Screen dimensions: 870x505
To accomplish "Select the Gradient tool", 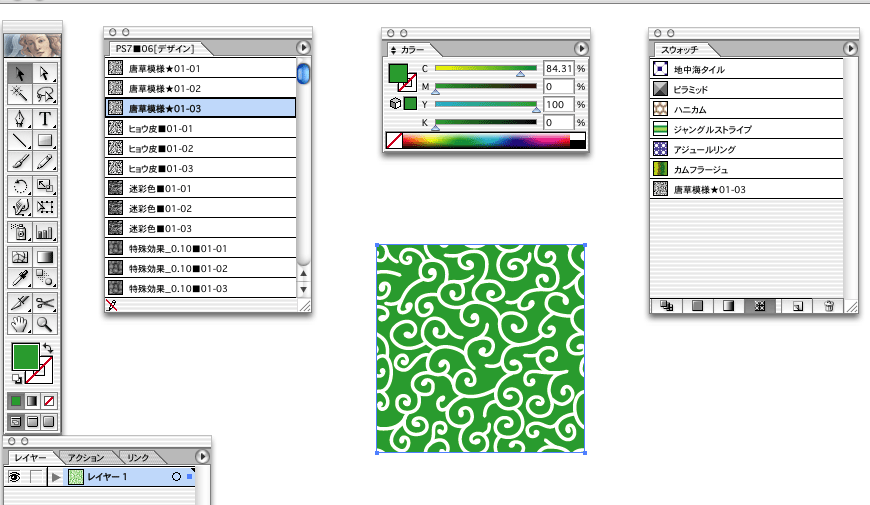I will (x=44, y=257).
